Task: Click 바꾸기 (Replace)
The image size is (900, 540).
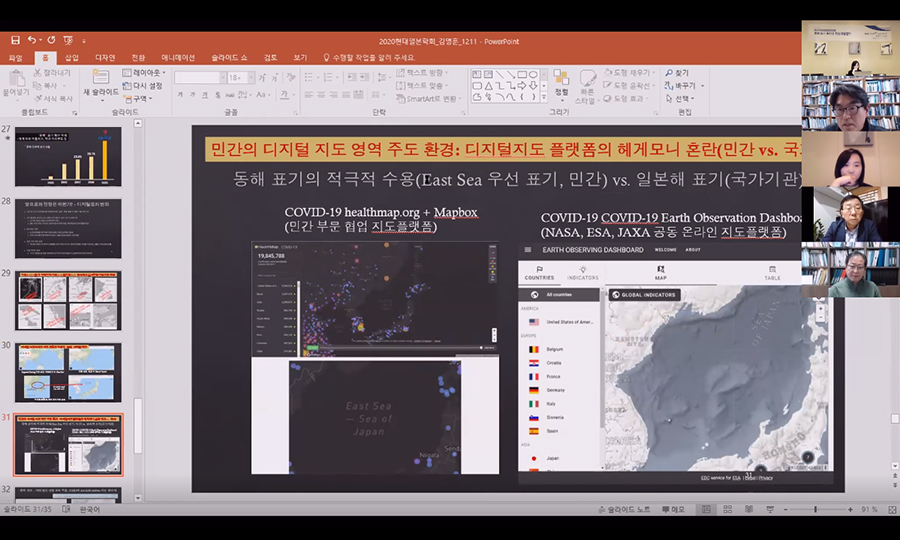Action: pos(684,86)
